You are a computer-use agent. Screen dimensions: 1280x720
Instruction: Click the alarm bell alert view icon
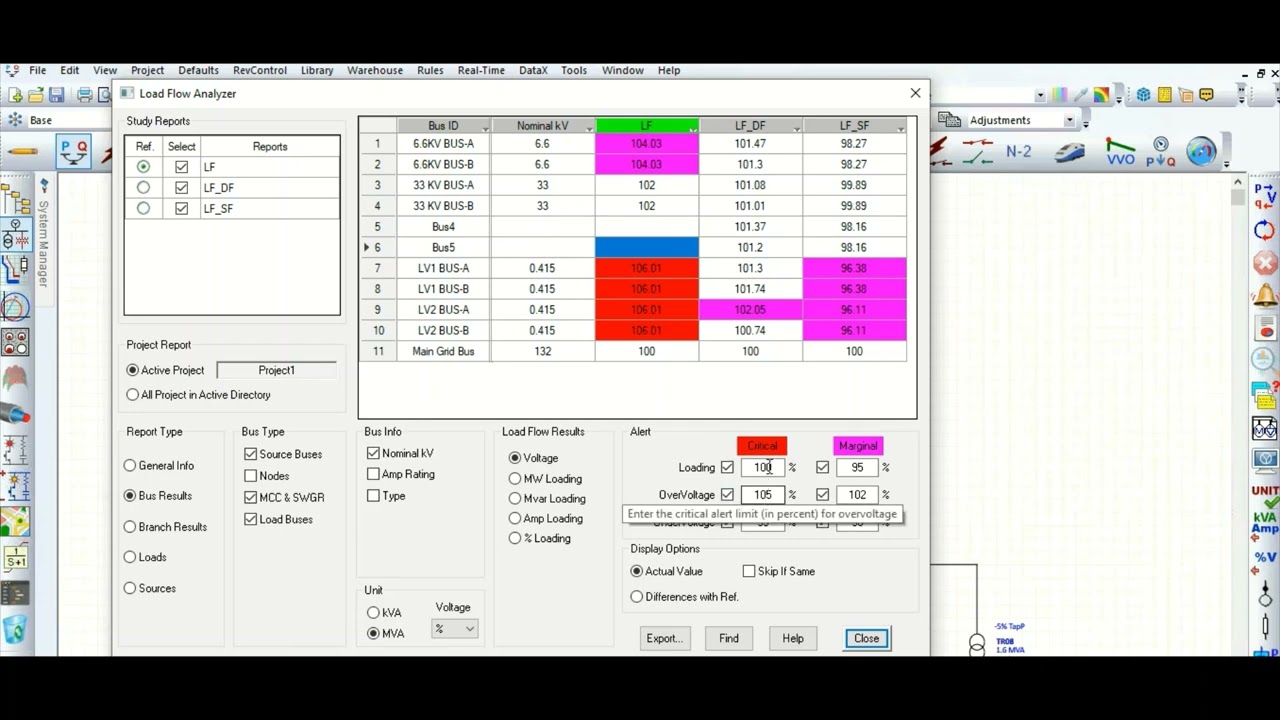[1265, 295]
